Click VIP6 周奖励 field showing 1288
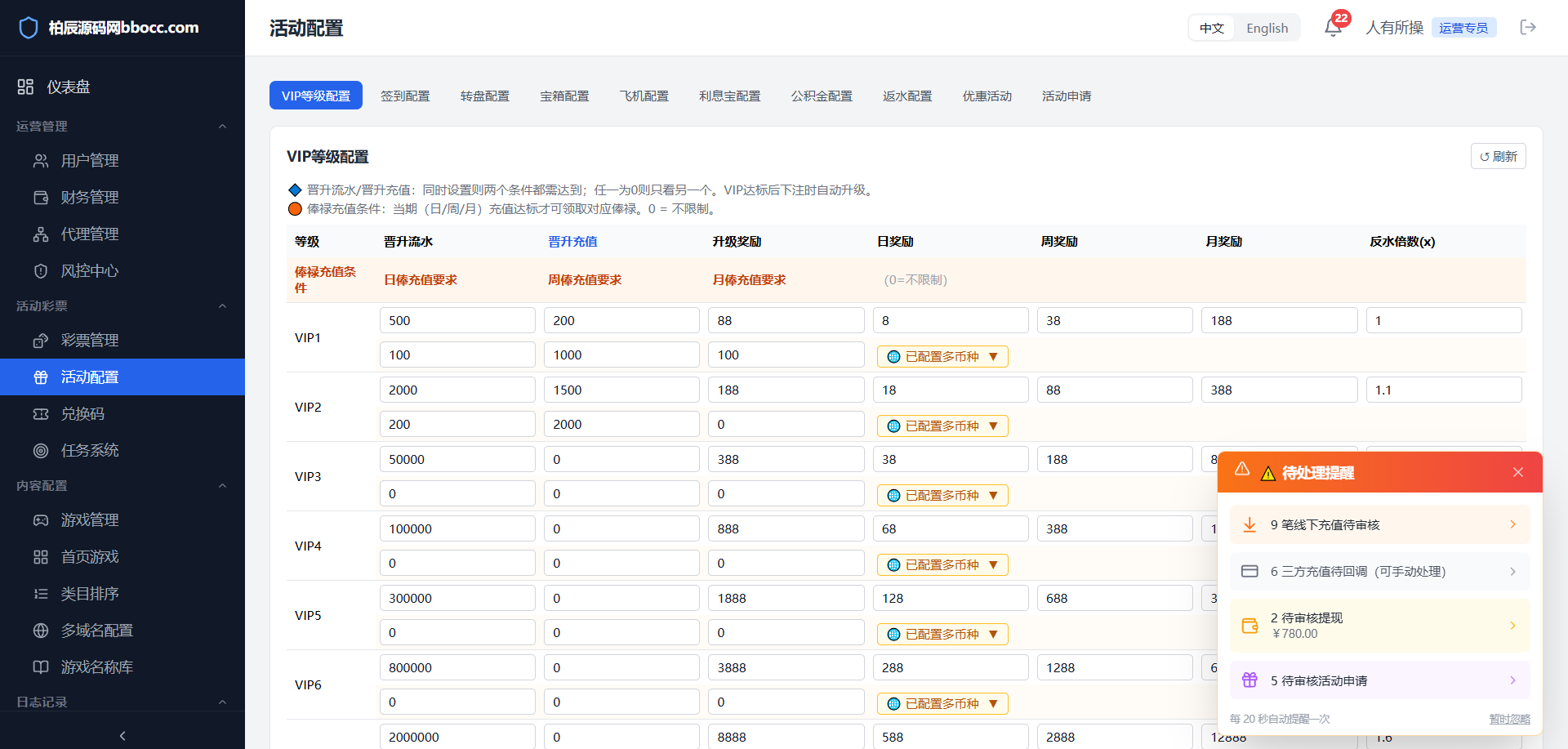Viewport: 1568px width, 749px height. 1115,667
